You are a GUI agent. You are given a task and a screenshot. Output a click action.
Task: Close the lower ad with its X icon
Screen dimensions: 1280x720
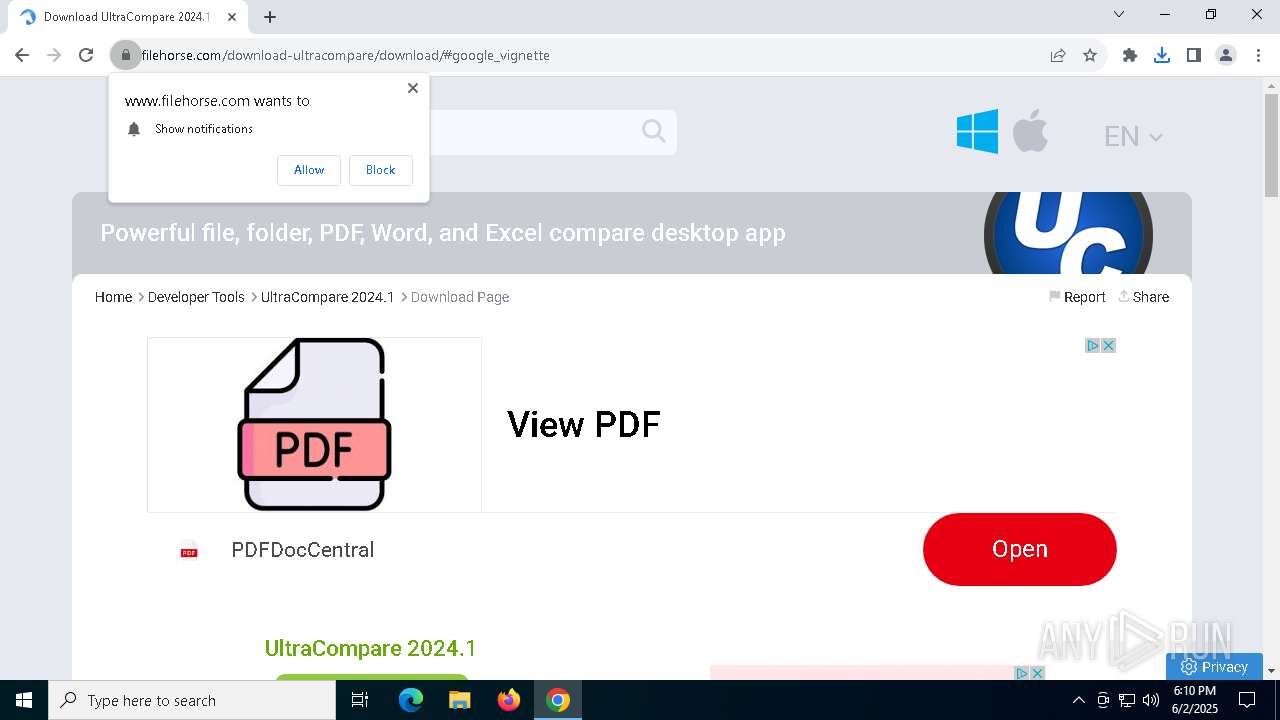tap(1037, 673)
